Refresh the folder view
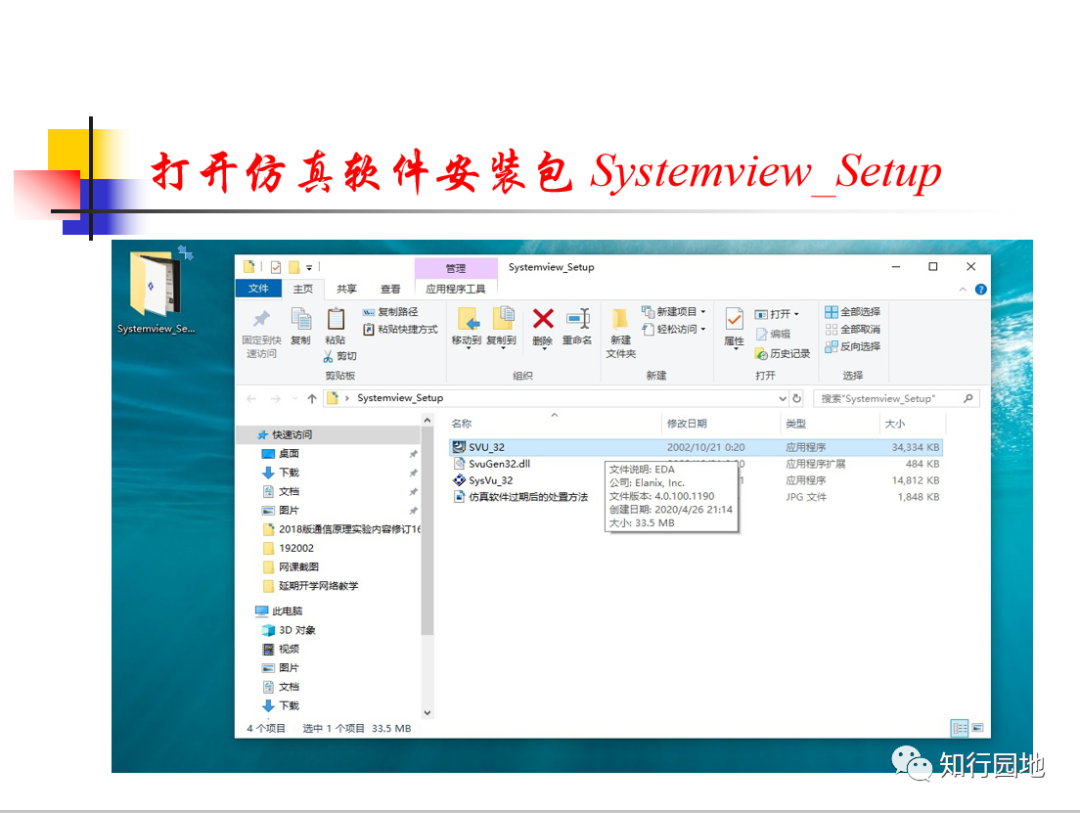This screenshot has width=1080, height=813. pyautogui.click(x=797, y=398)
